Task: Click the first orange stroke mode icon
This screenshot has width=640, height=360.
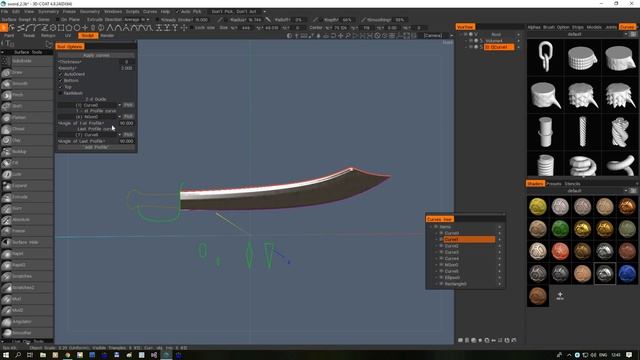Action: (x=4, y=28)
